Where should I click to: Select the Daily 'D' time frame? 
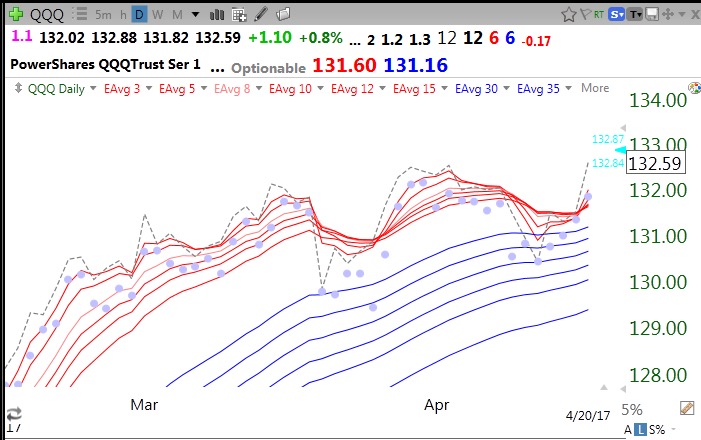click(x=139, y=15)
